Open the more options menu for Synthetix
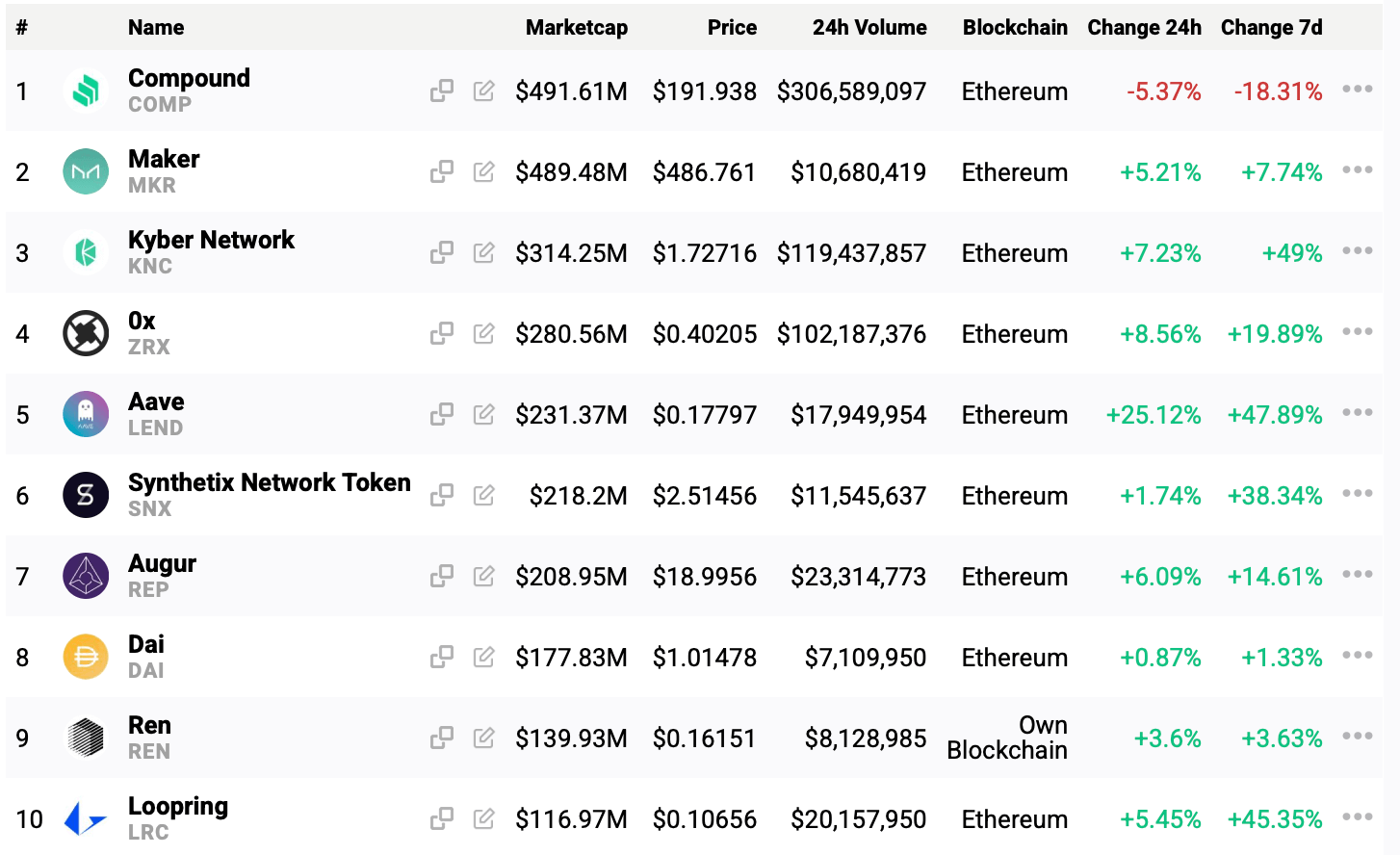Viewport: 1400px width, 855px height. point(1358,493)
